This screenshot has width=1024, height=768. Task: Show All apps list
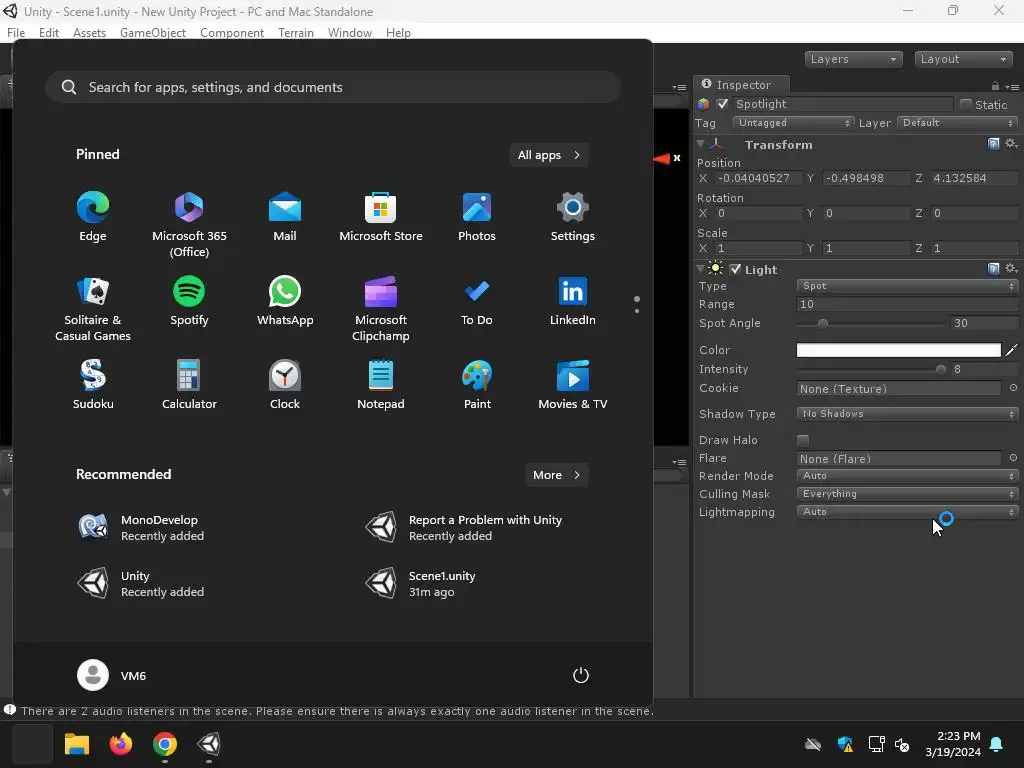(549, 155)
